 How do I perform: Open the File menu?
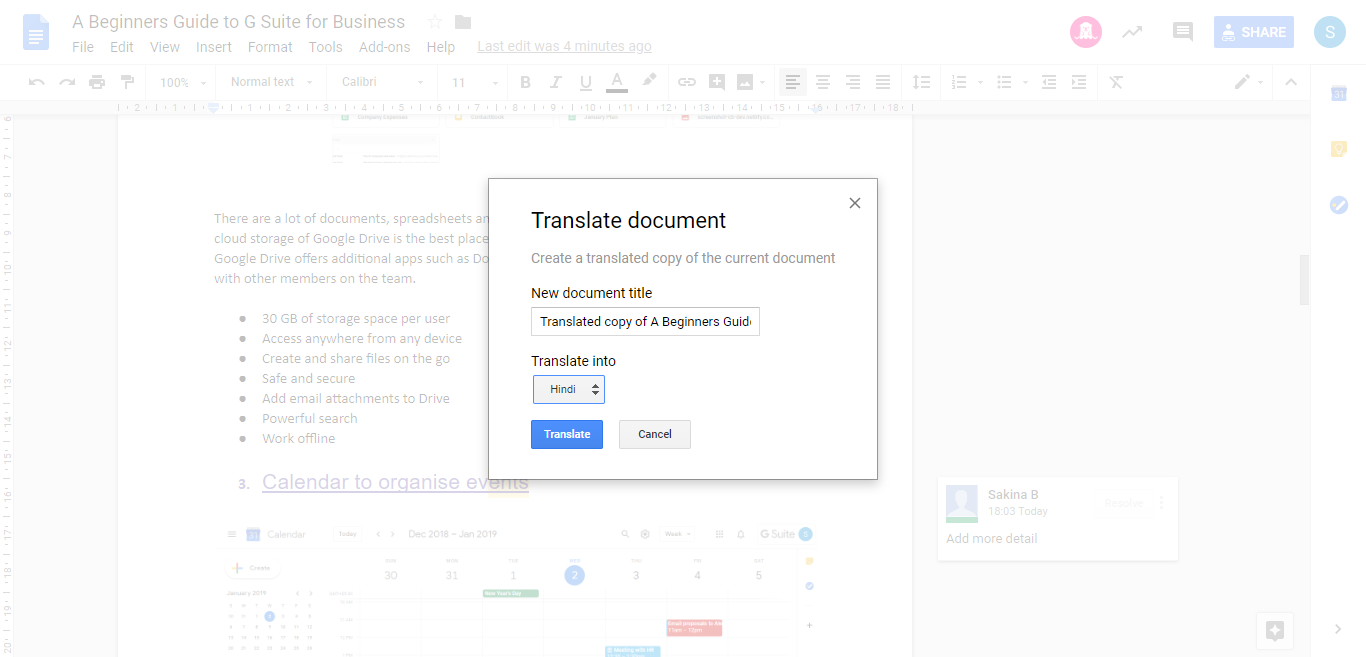[x=83, y=47]
